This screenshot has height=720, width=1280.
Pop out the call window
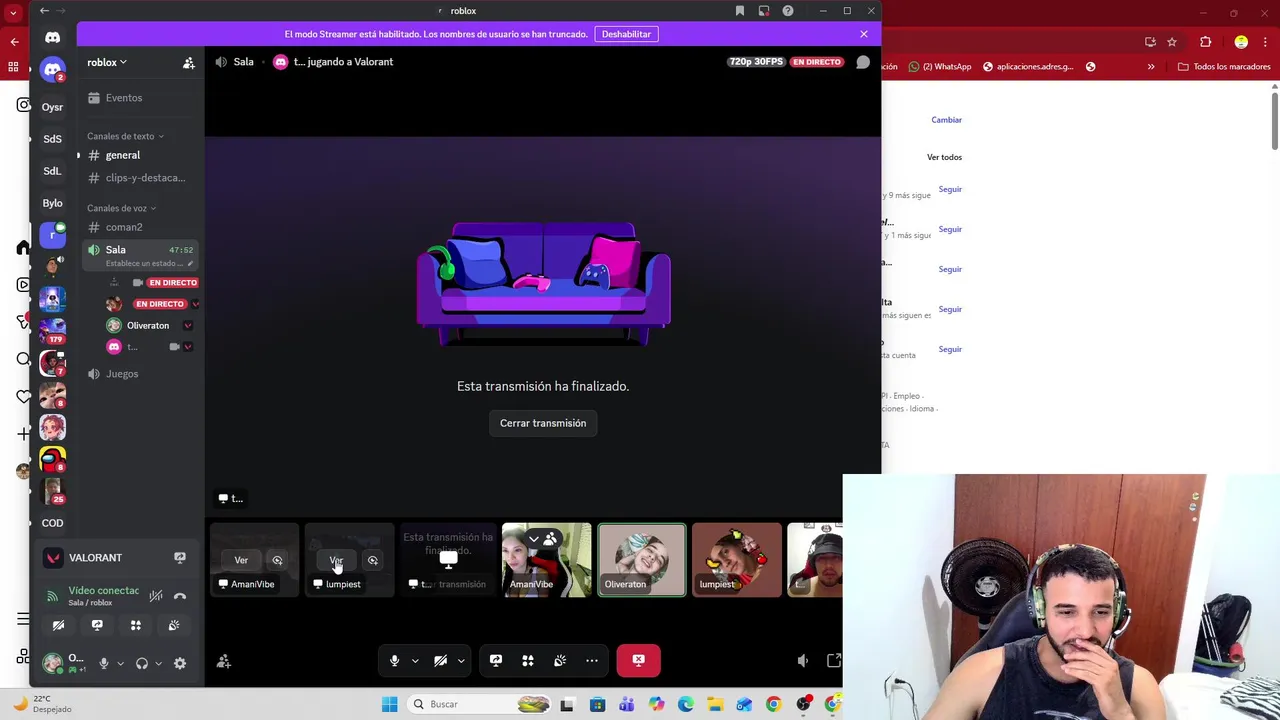tap(834, 660)
